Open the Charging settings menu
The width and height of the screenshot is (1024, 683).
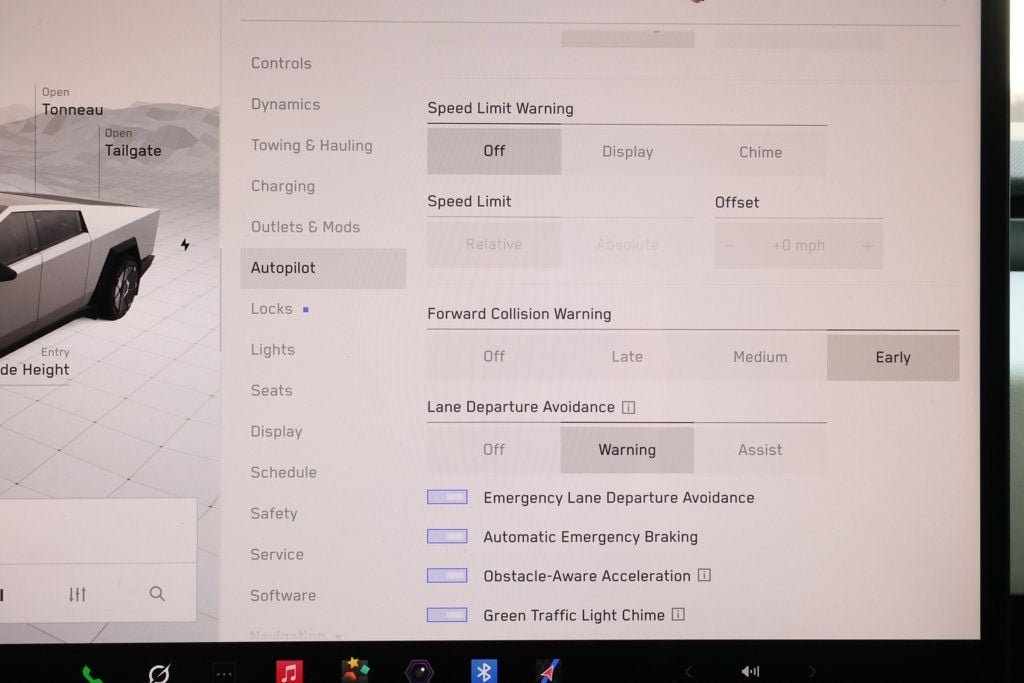pos(282,186)
